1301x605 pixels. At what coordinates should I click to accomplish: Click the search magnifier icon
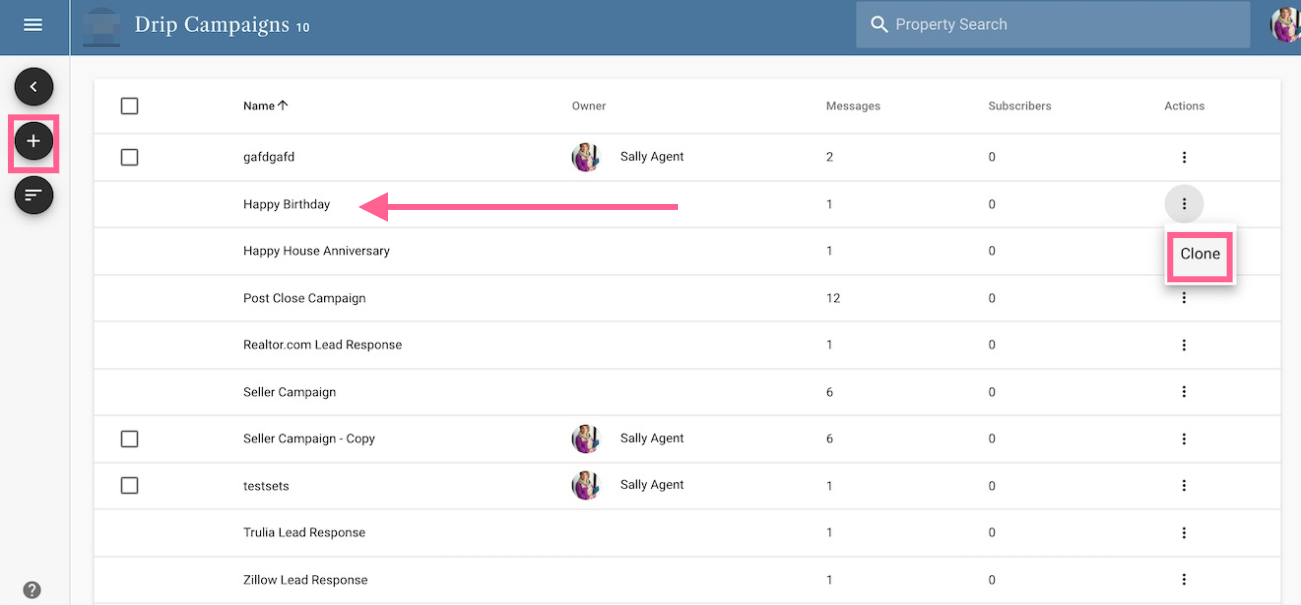pos(879,24)
